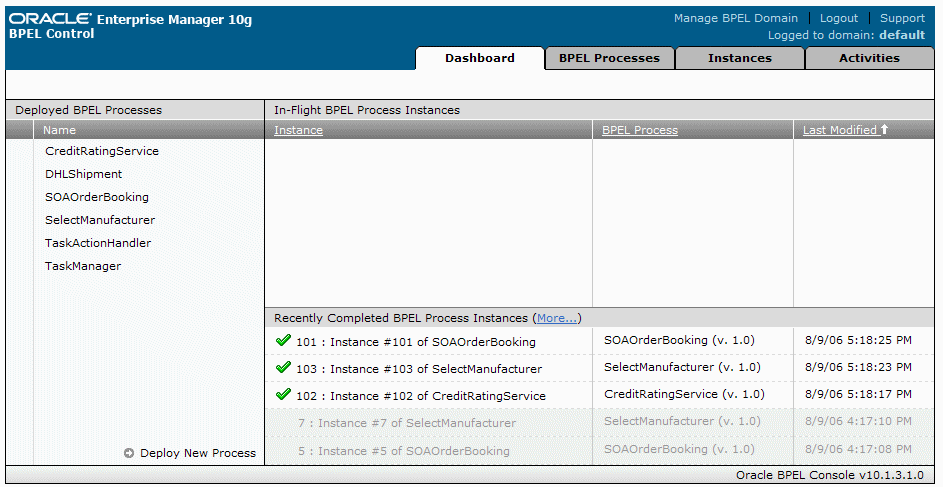Click the Last Modified sort arrow
Image resolution: width=943 pixels, height=487 pixels.
tap(884, 129)
